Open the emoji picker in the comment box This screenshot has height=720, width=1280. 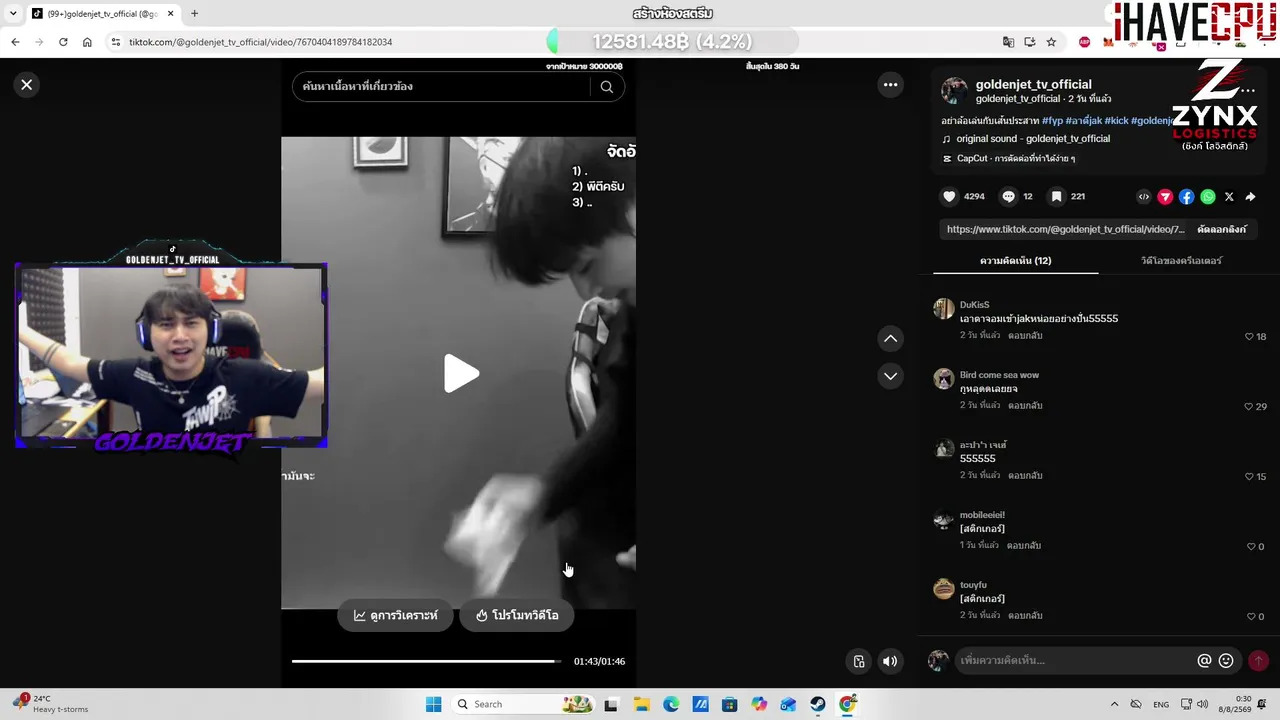click(x=1226, y=661)
